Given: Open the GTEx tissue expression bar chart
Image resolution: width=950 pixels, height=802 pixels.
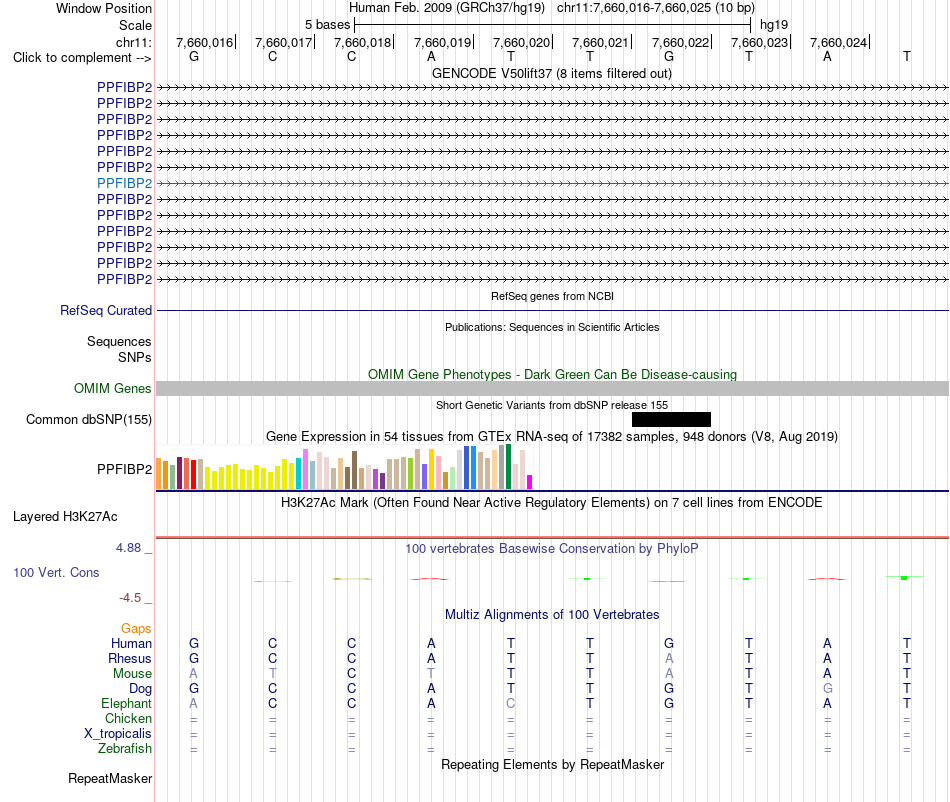Looking at the screenshot, I should click(344, 466).
